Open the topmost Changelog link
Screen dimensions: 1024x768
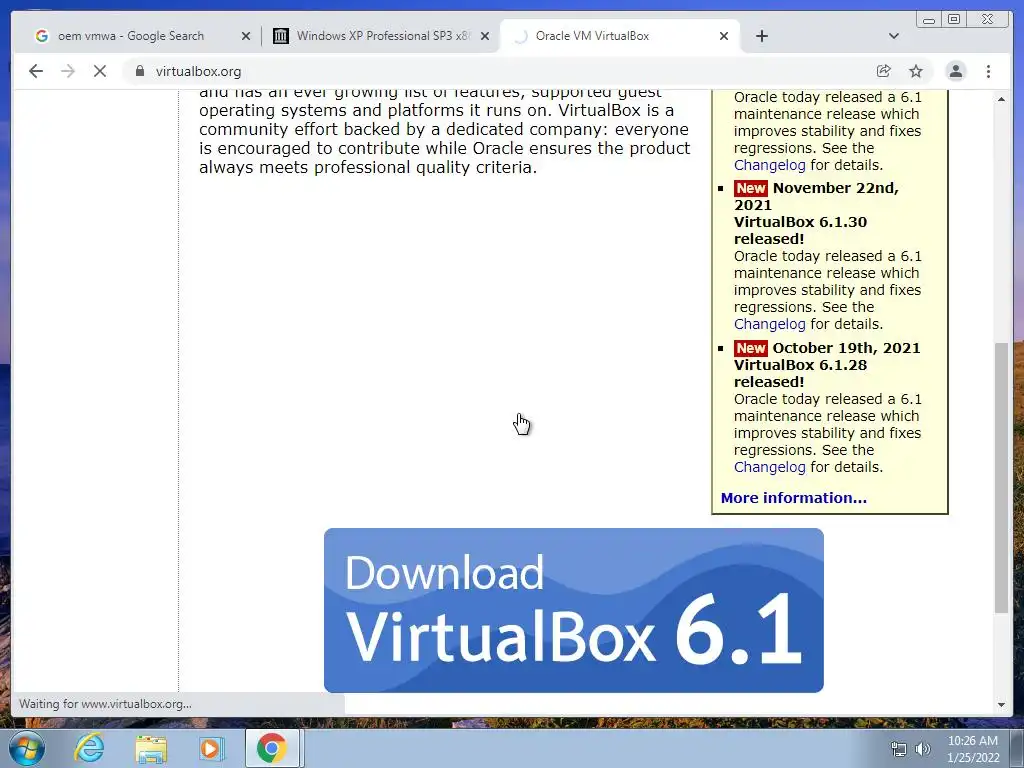(x=769, y=165)
